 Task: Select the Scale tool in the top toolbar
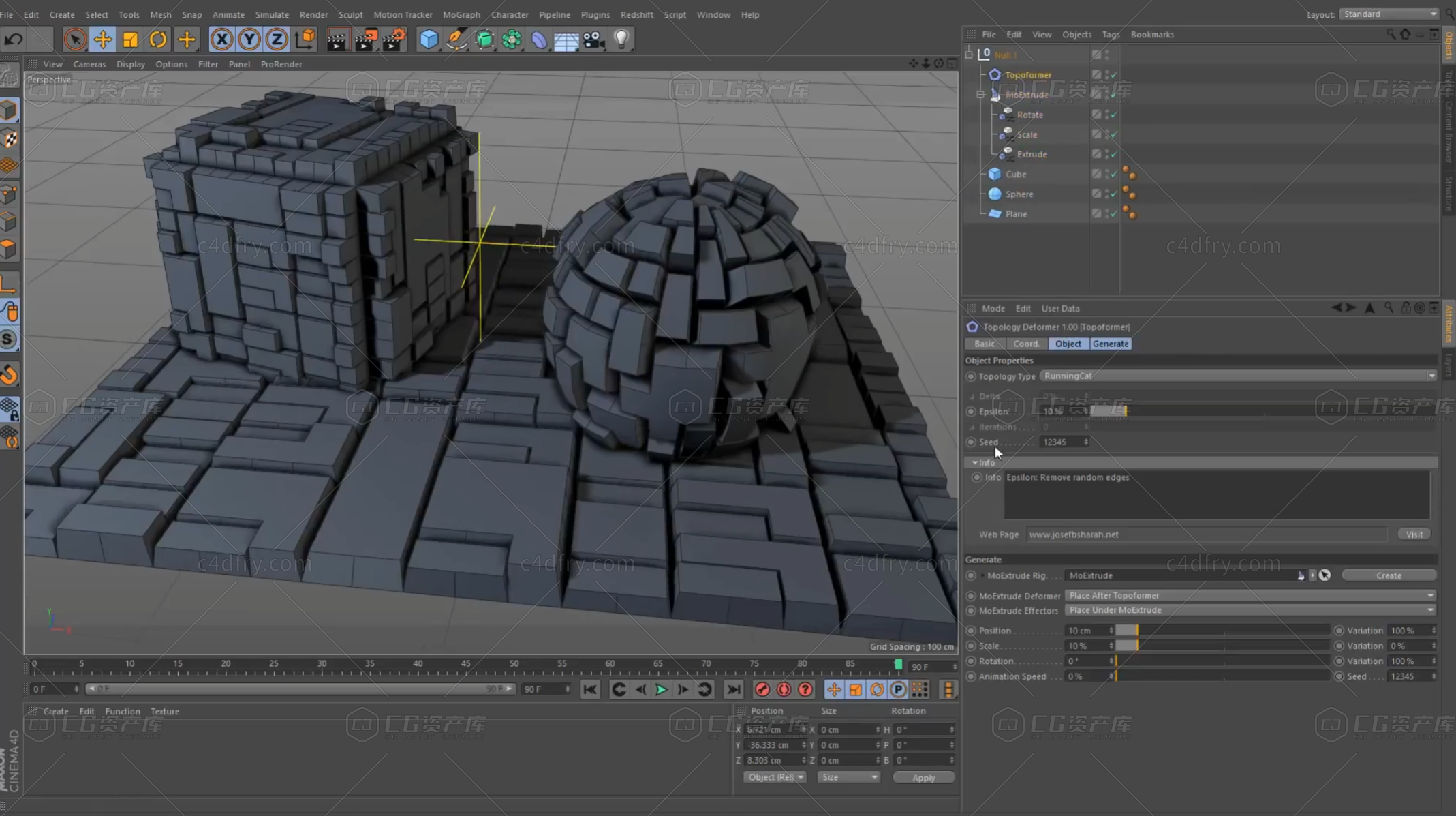(130, 40)
